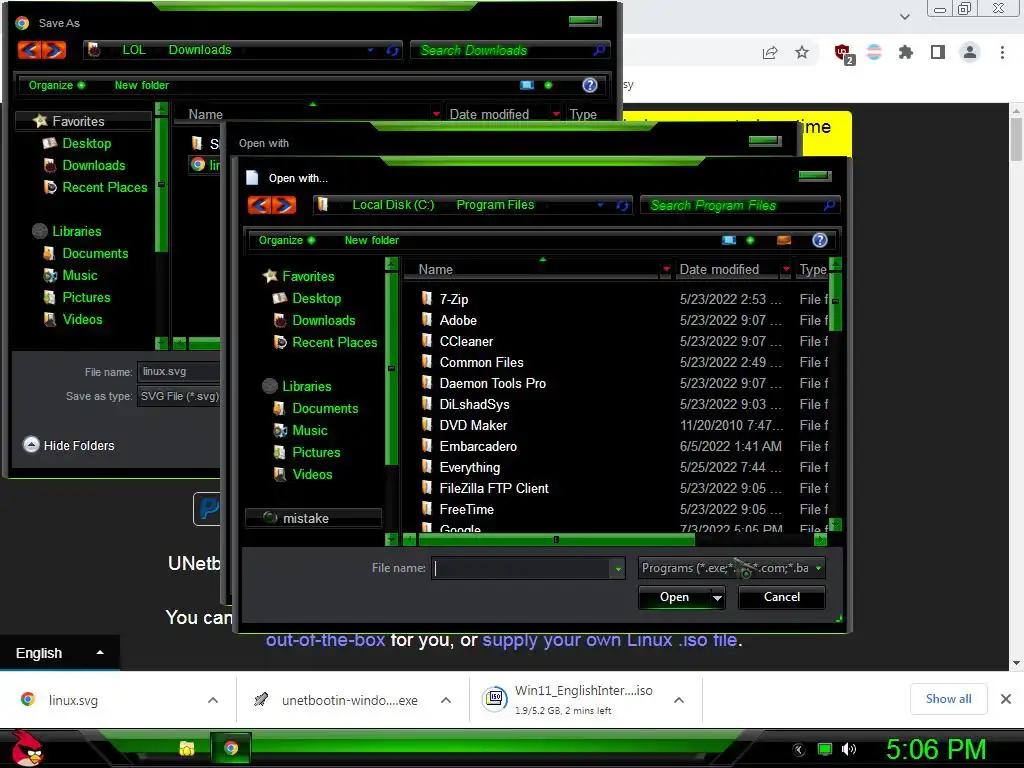The height and width of the screenshot is (768, 1024).
Task: Open Organize menu in Open with dialog
Action: [x=286, y=240]
